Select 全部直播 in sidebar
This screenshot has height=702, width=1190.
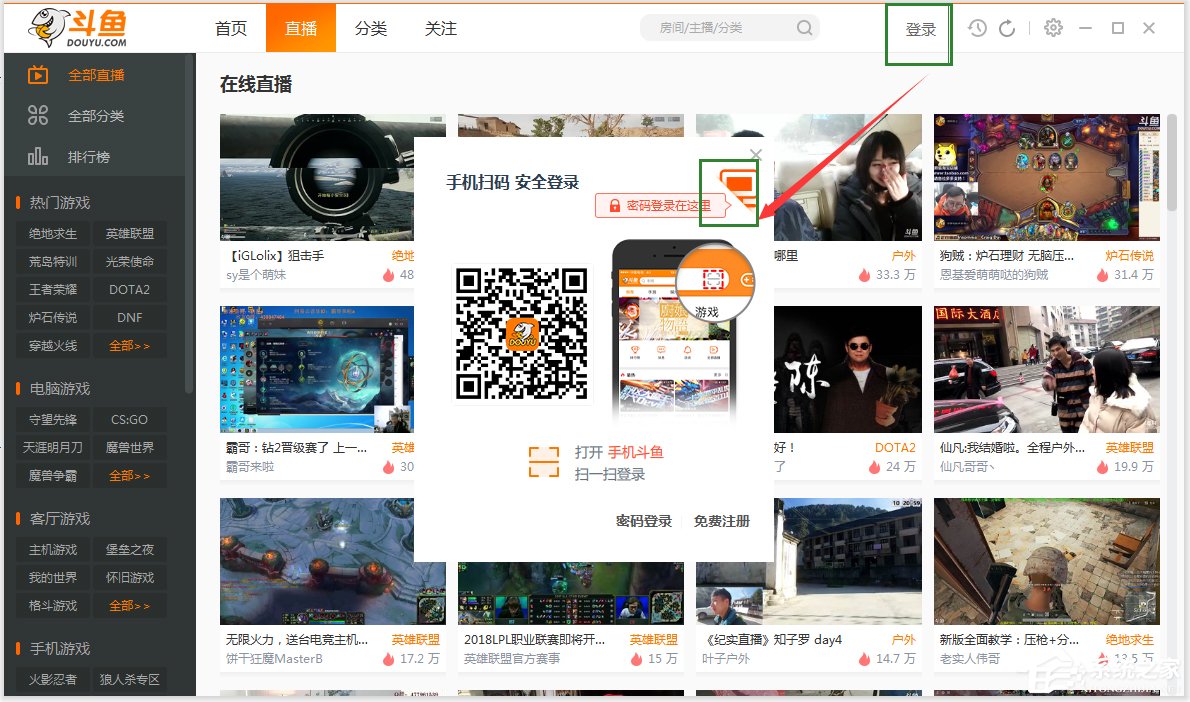pos(96,75)
